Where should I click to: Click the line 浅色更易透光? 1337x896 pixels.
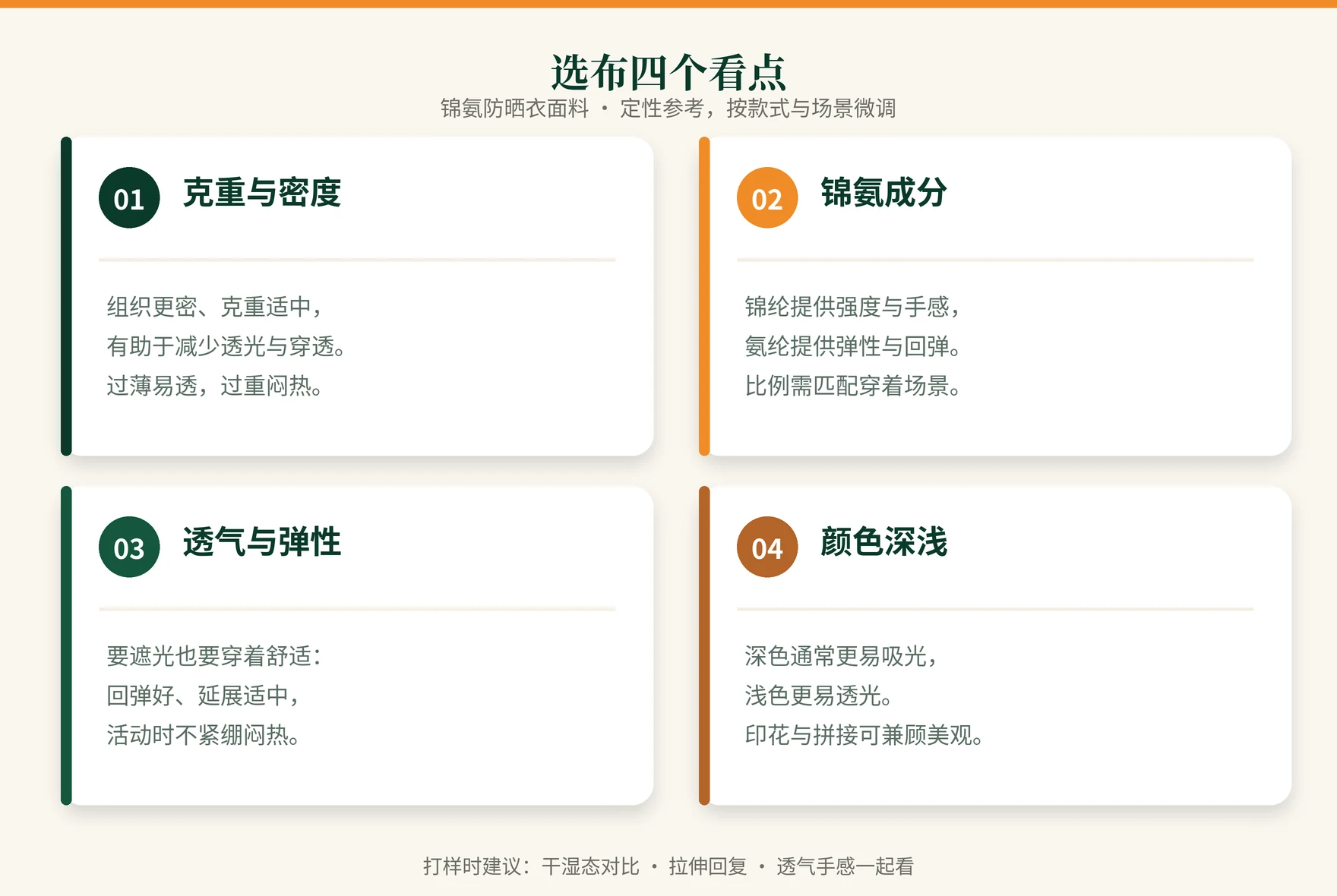pos(819,696)
